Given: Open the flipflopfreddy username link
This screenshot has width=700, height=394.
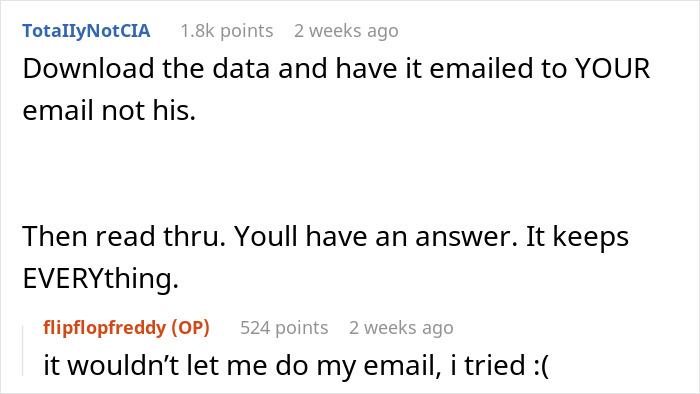Looking at the screenshot, I should pyautogui.click(x=104, y=328).
